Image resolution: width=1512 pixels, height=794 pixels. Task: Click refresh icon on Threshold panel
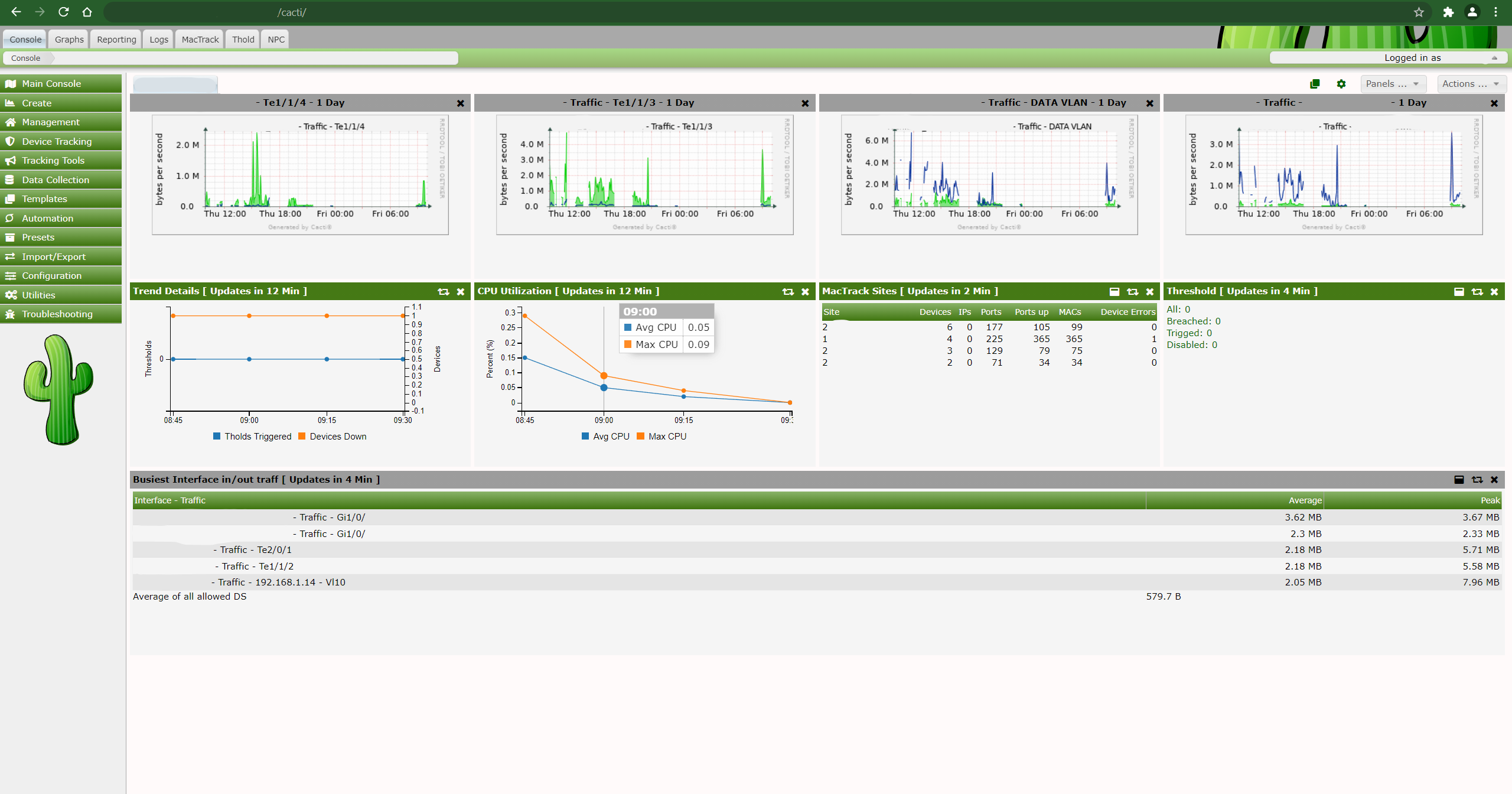pyautogui.click(x=1477, y=292)
